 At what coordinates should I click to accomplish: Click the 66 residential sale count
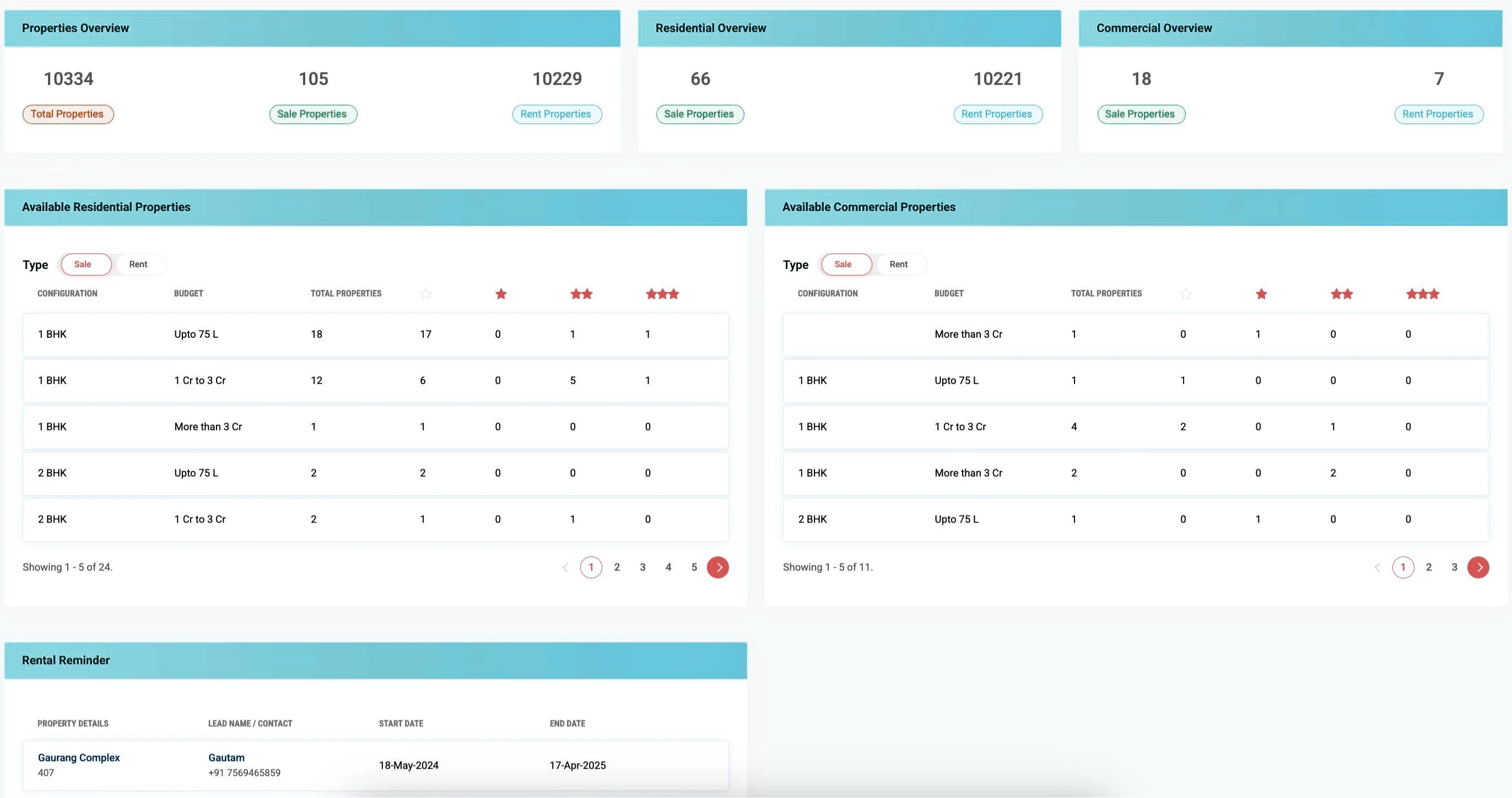[700, 79]
